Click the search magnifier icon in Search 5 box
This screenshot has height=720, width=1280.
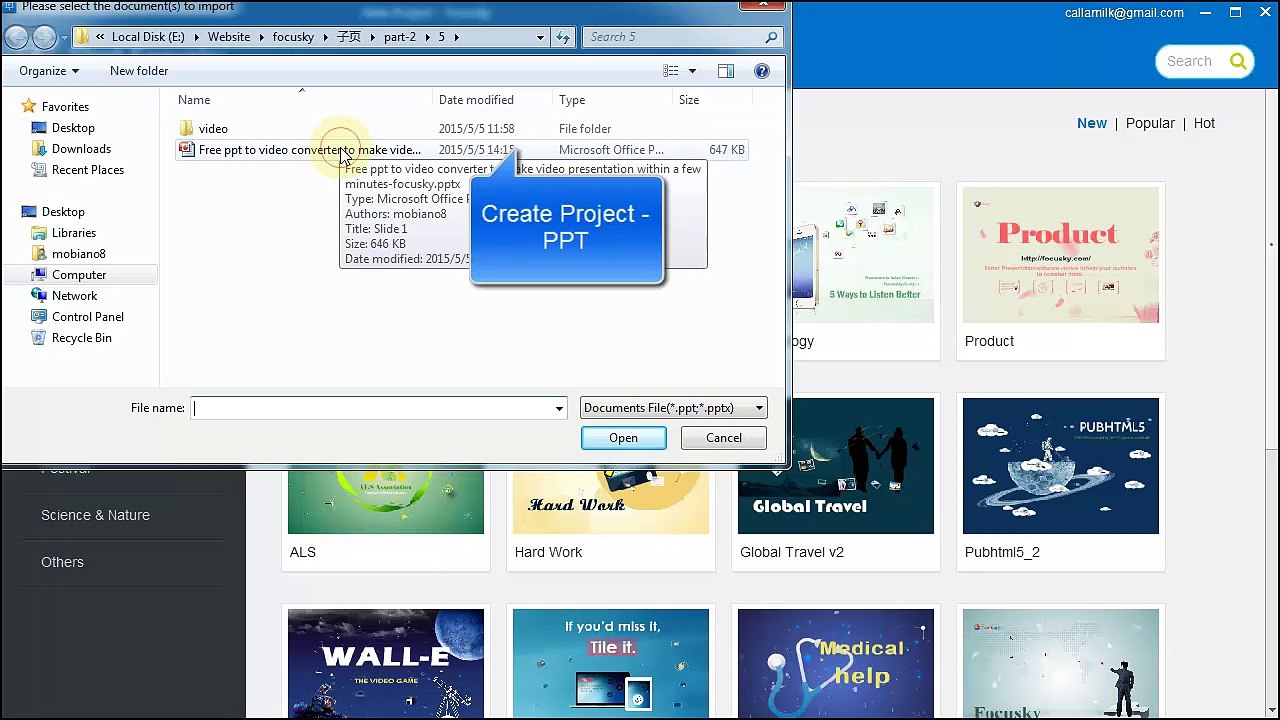771,37
